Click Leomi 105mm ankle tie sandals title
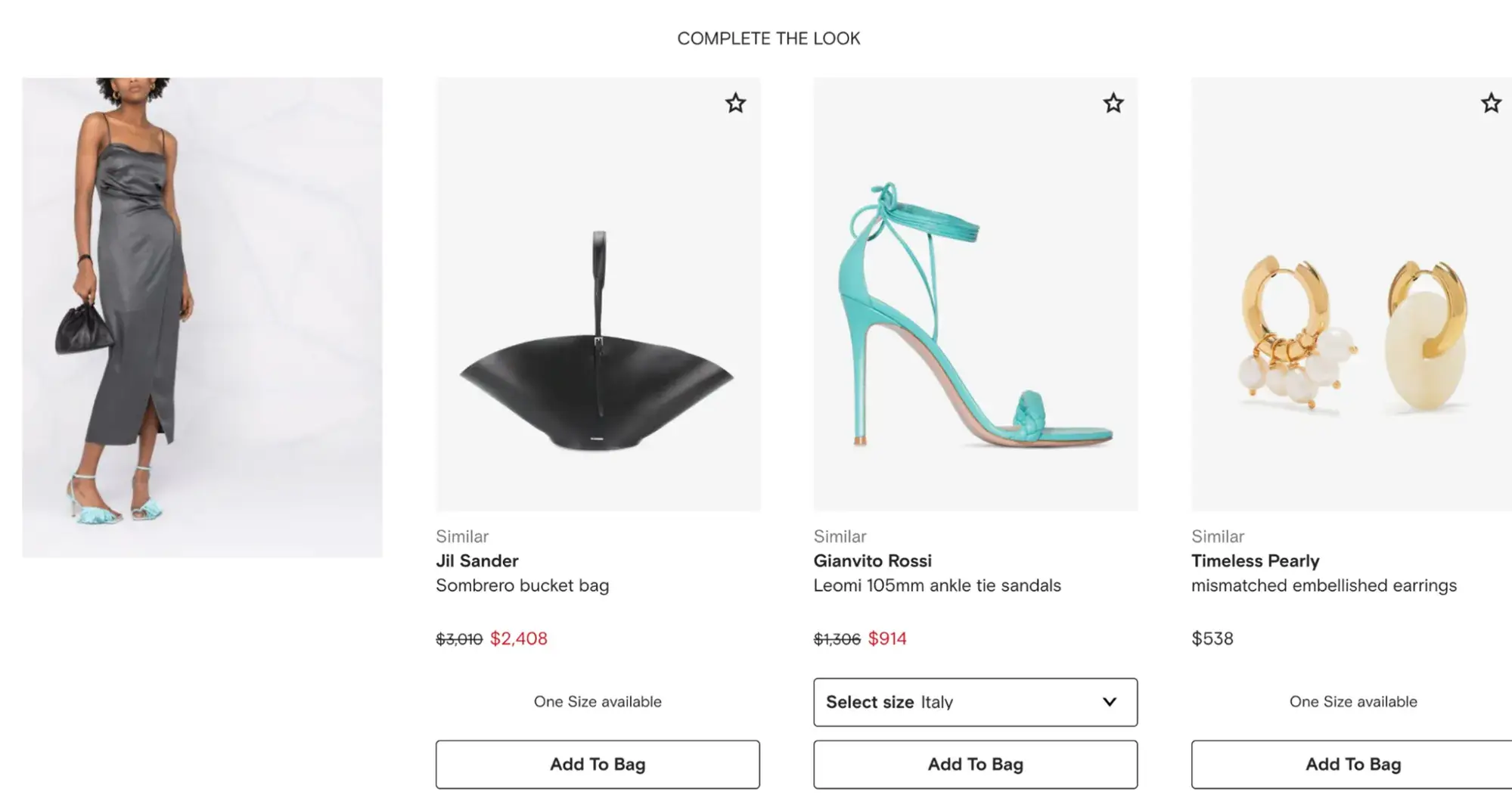The image size is (1512, 801). tap(936, 585)
